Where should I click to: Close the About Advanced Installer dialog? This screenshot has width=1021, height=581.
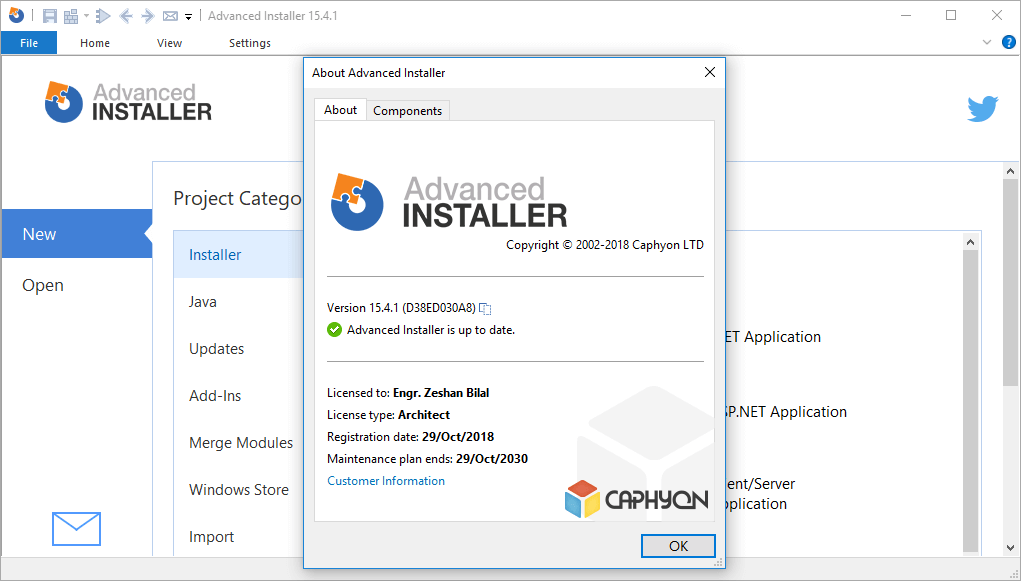click(710, 72)
